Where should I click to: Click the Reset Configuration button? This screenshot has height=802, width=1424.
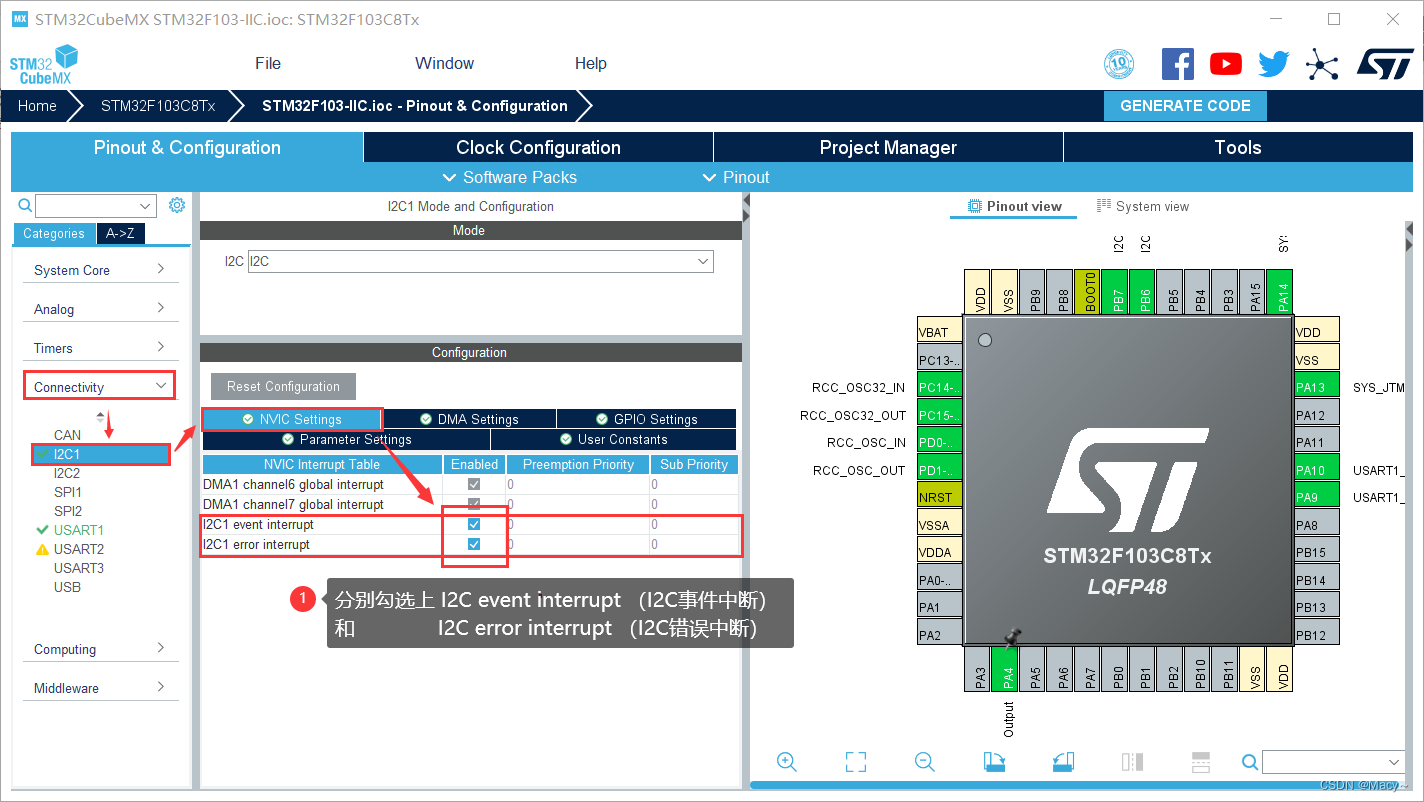pyautogui.click(x=283, y=386)
